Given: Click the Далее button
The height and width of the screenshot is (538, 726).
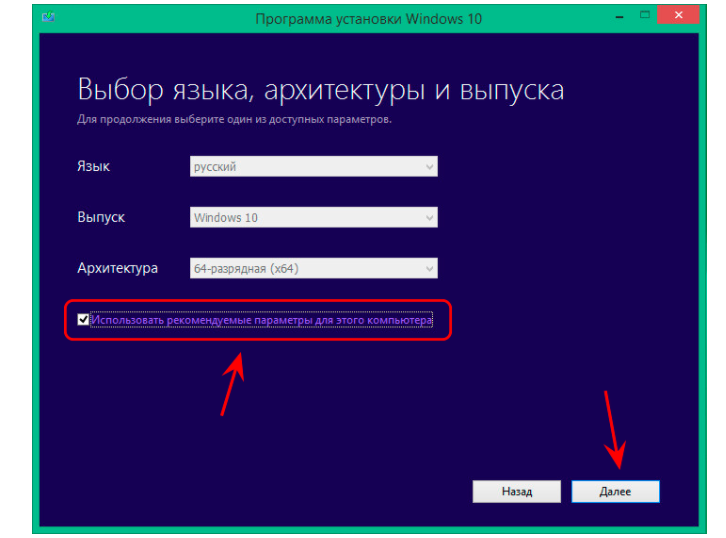Looking at the screenshot, I should click(x=615, y=491).
